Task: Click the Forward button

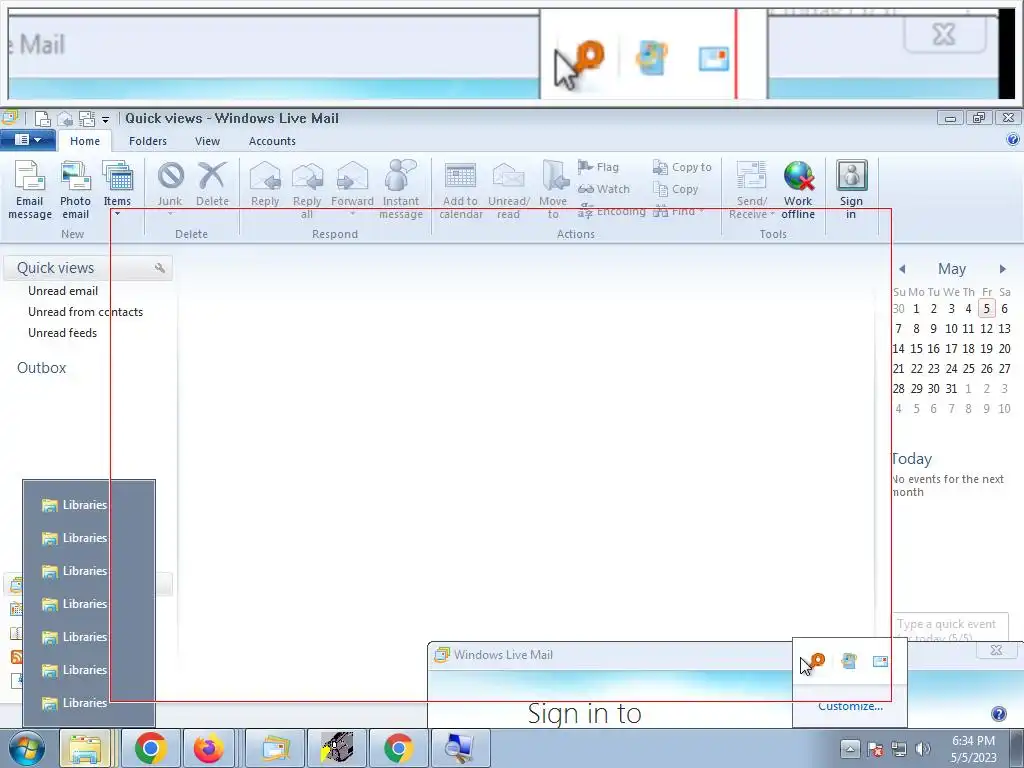Action: 352,188
